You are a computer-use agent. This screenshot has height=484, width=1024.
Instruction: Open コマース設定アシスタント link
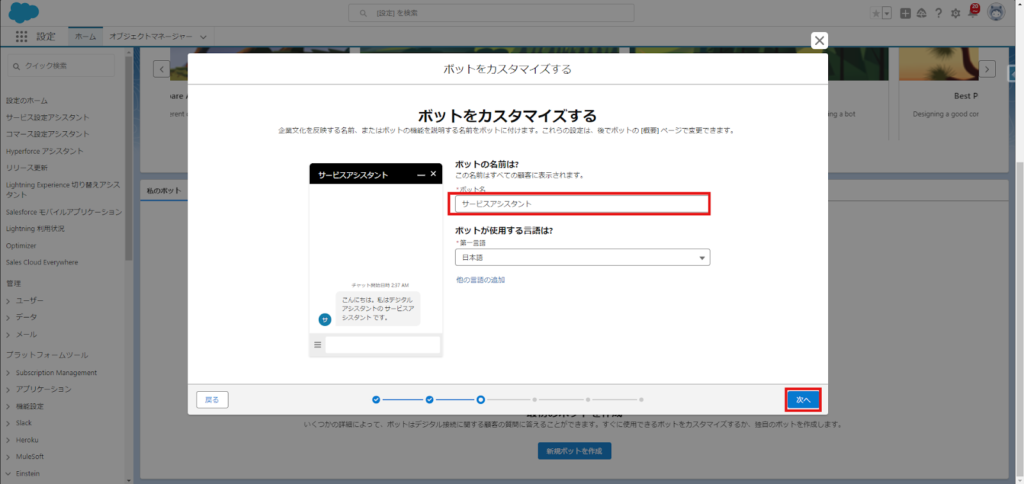[48, 134]
